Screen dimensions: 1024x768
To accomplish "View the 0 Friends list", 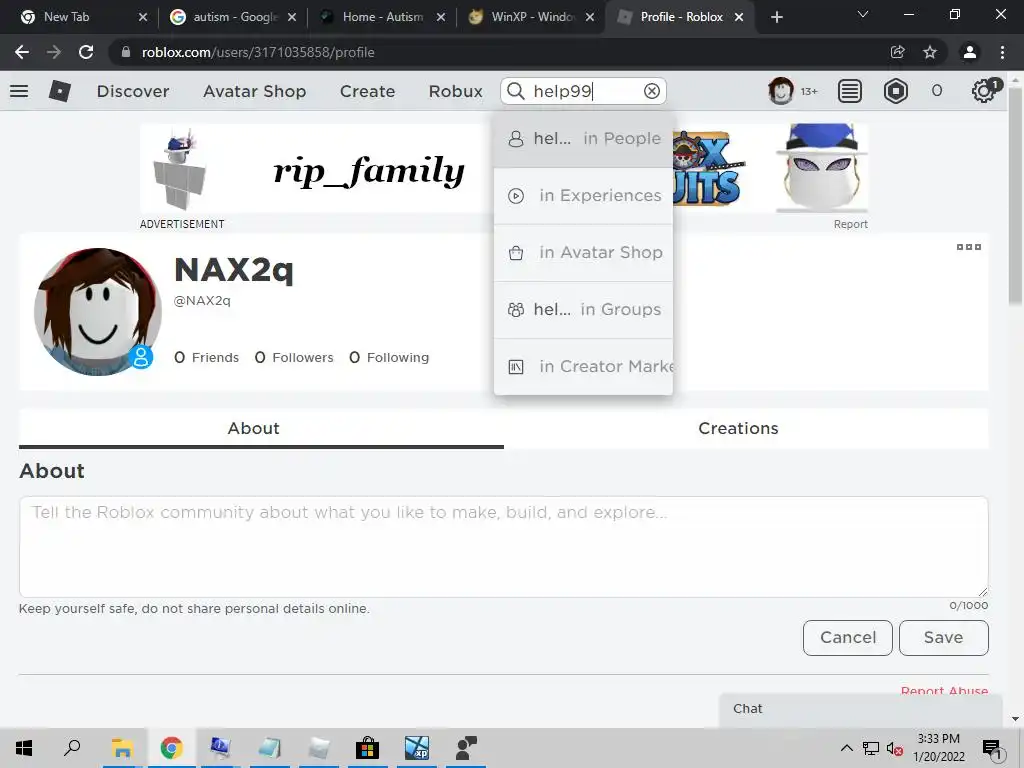I will pos(206,357).
